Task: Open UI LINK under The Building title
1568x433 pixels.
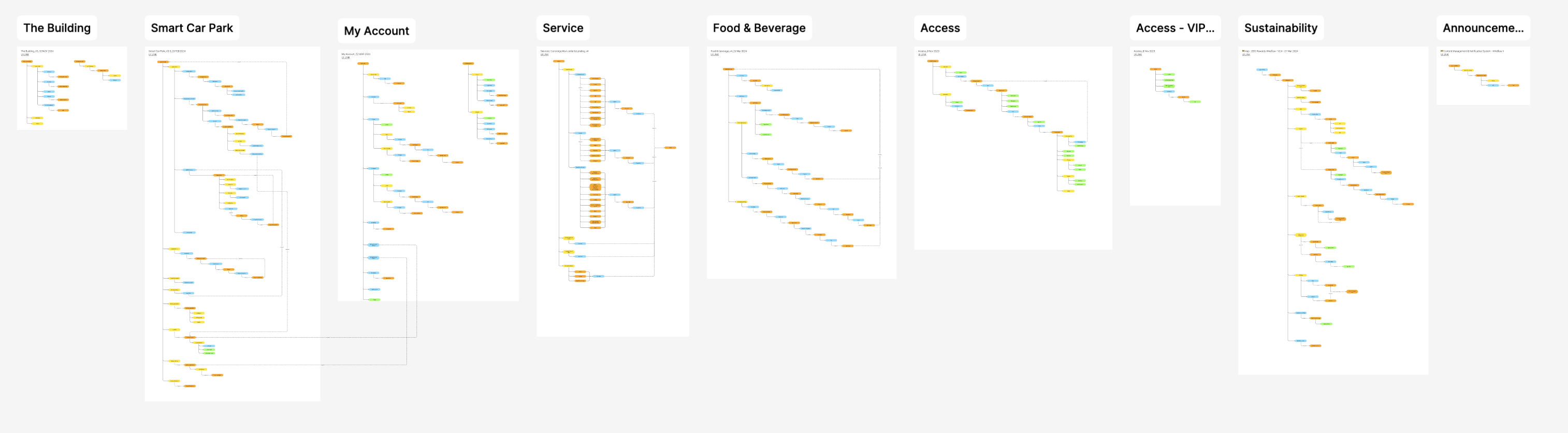Action: pos(25,55)
